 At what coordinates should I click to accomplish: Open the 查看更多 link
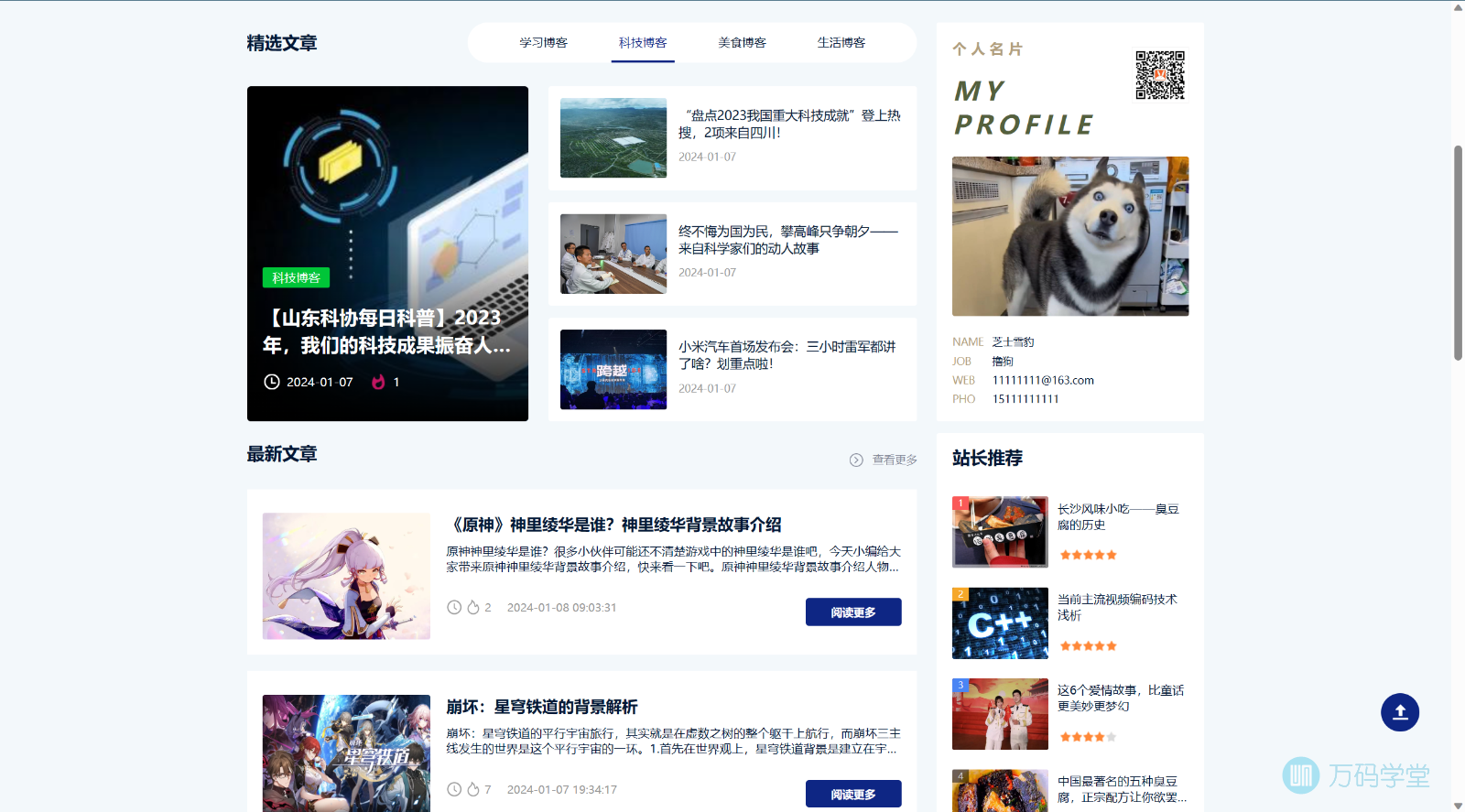click(894, 460)
